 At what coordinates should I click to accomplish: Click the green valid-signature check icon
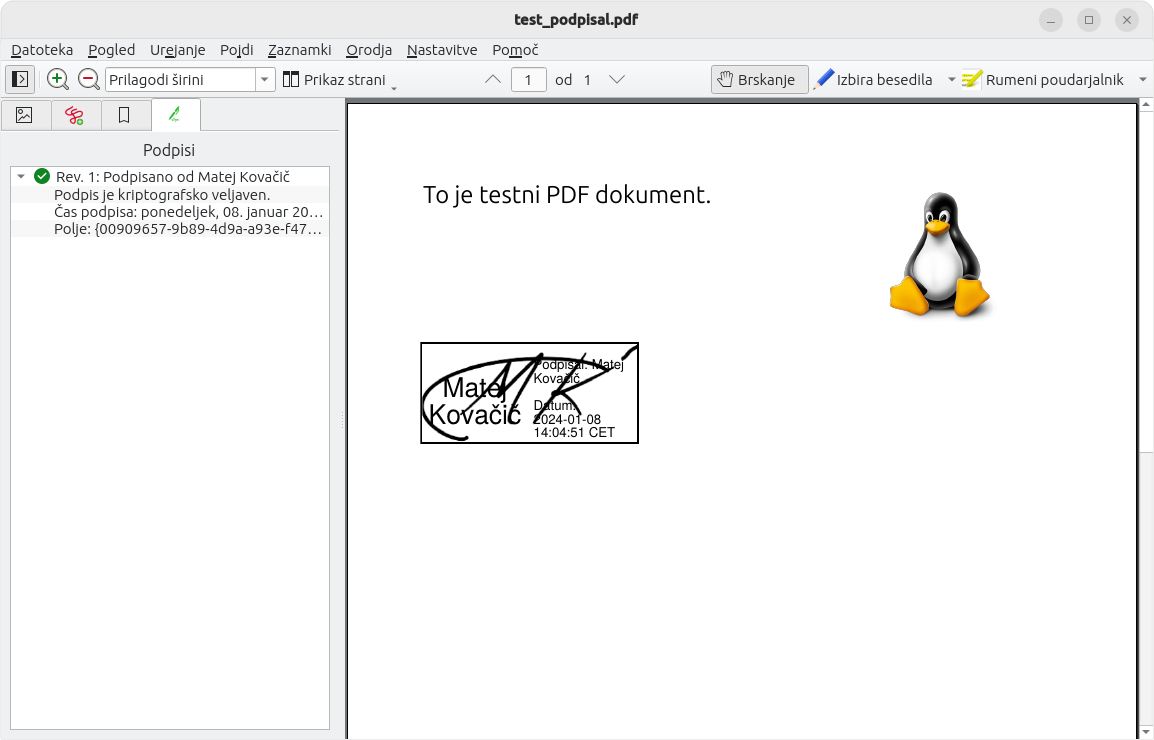coord(42,177)
